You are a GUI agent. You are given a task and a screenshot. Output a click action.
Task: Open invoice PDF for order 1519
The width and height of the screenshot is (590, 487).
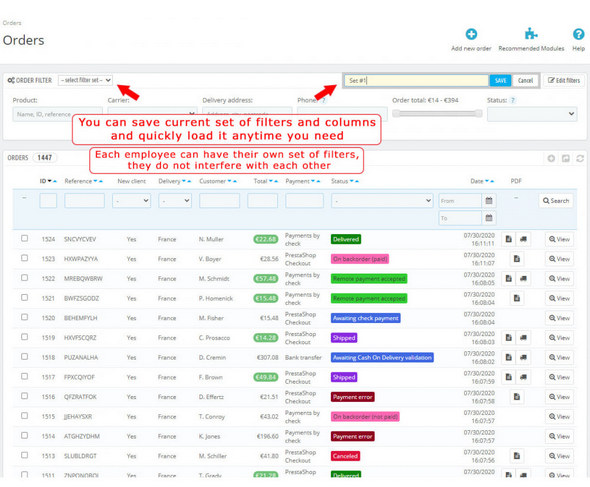tap(509, 338)
